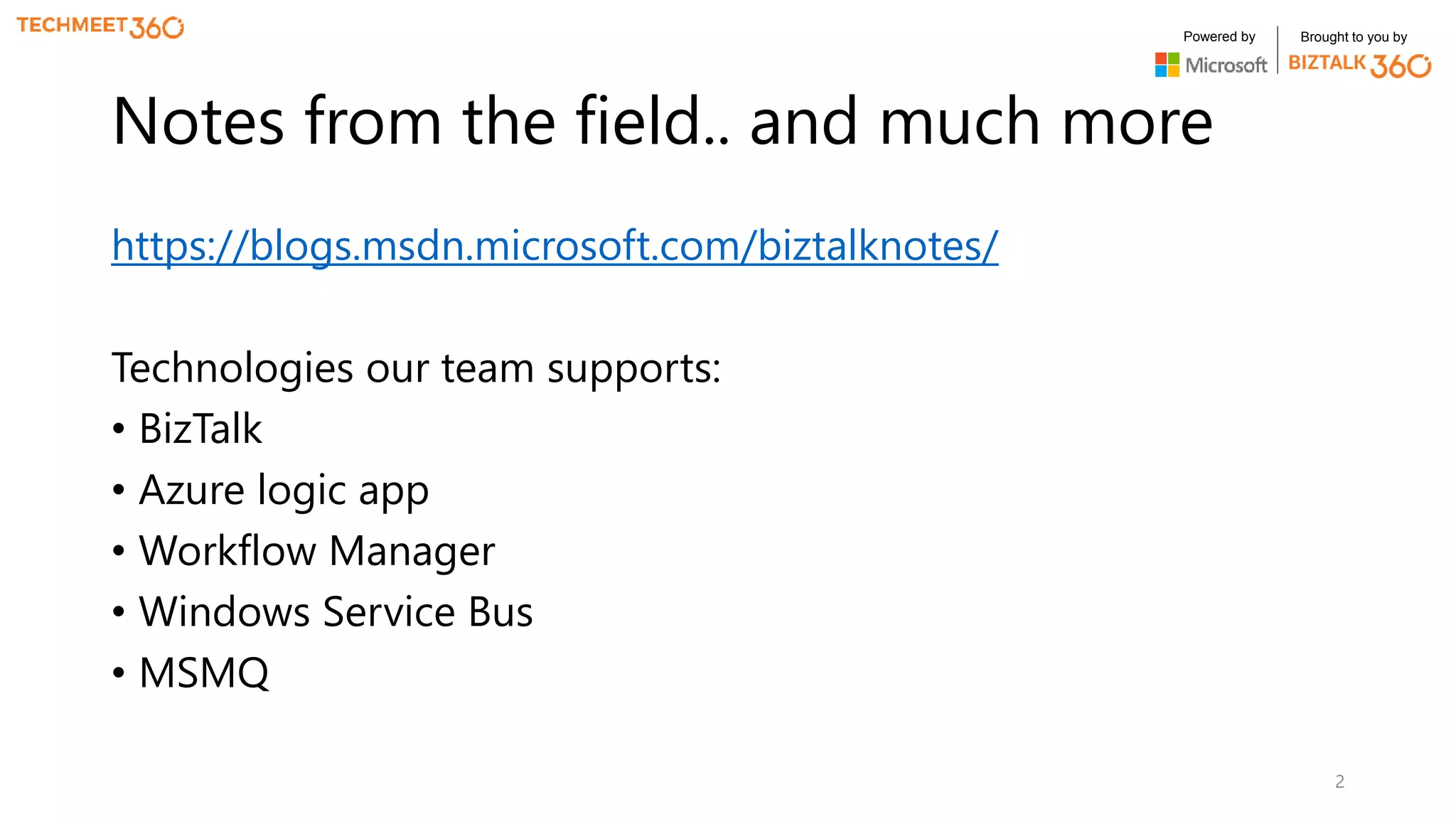Image resolution: width=1456 pixels, height=819 pixels.
Task: Click the word 'much more' in title
Action: (x=1046, y=122)
